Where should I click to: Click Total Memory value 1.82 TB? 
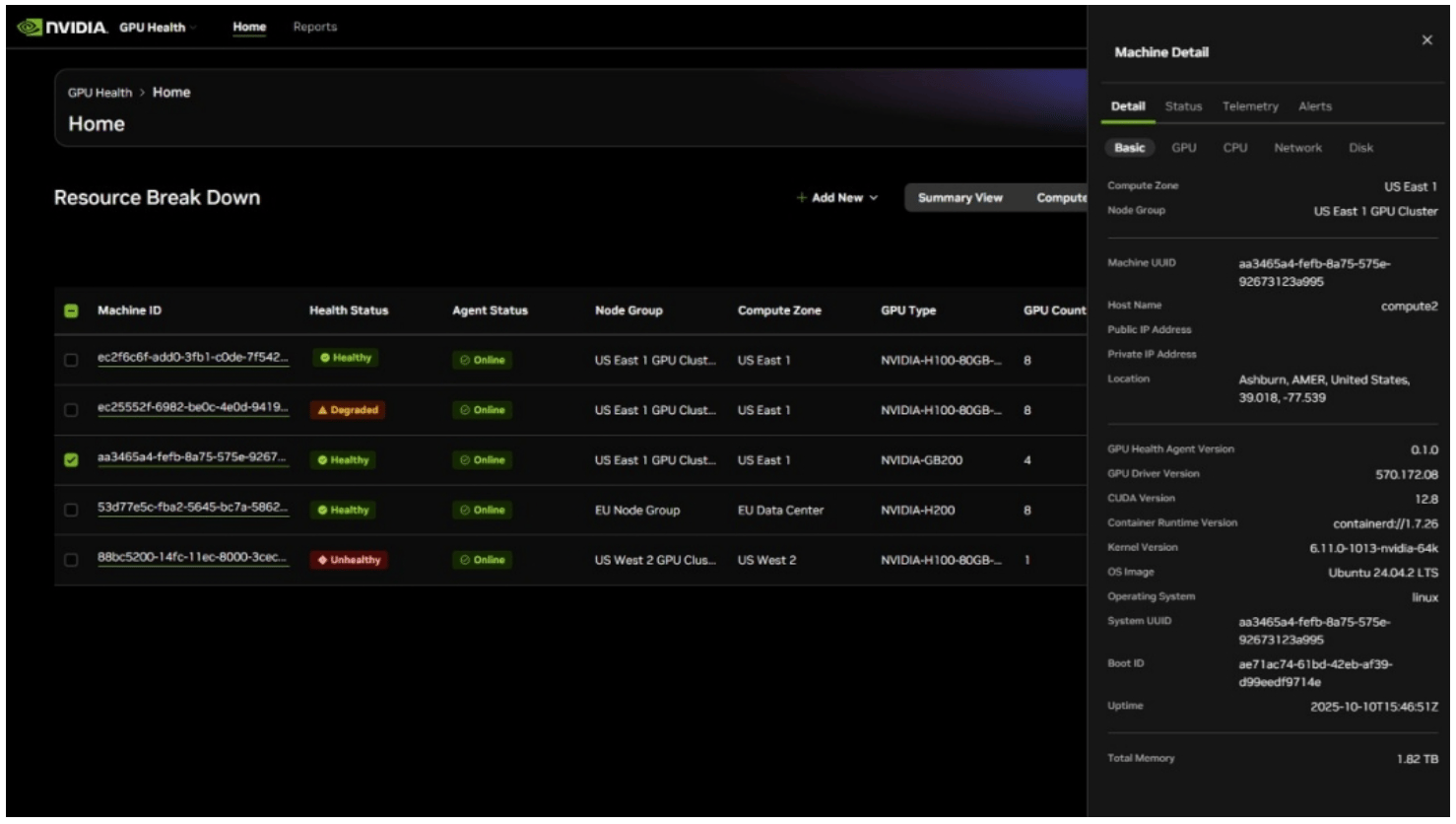[x=1418, y=759]
